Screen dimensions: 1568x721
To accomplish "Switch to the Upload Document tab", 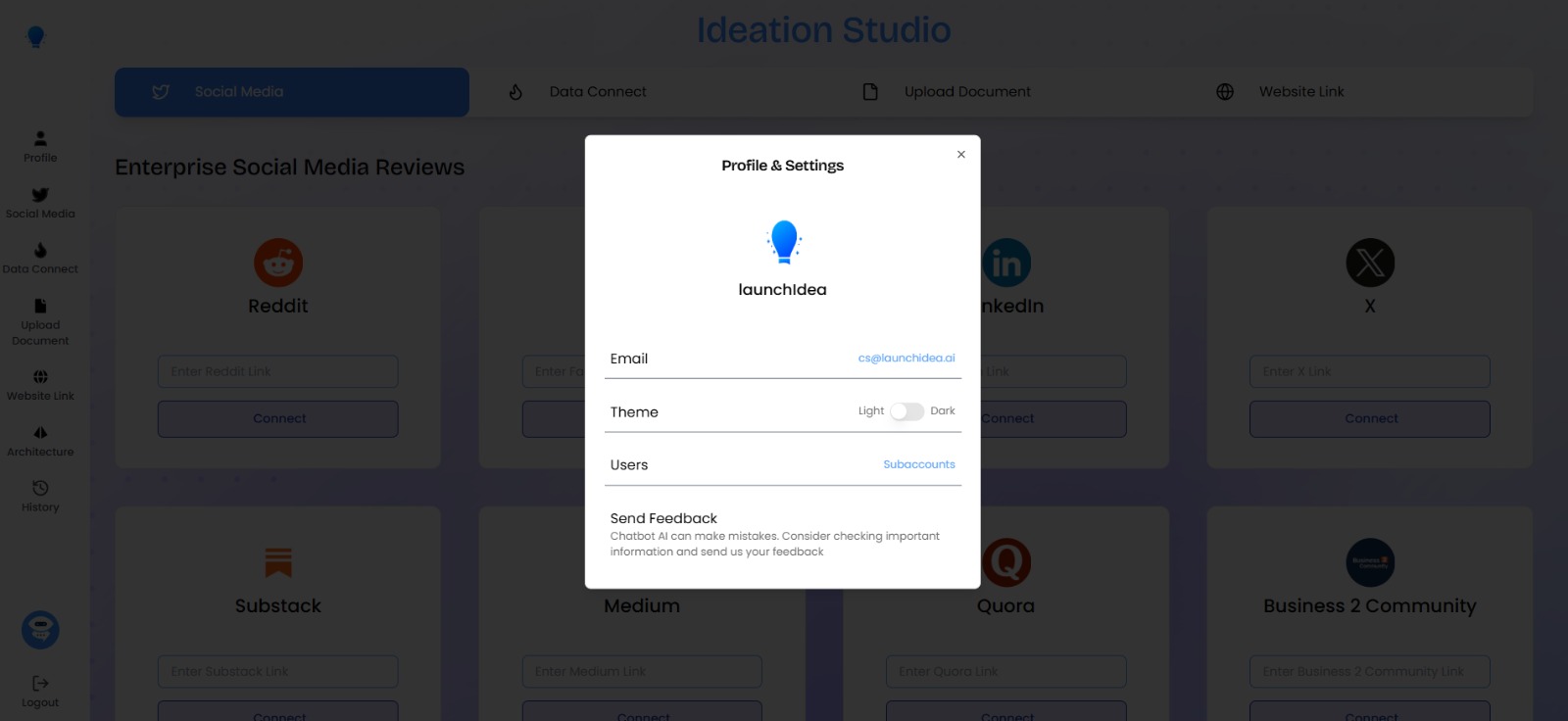I will 966,92.
